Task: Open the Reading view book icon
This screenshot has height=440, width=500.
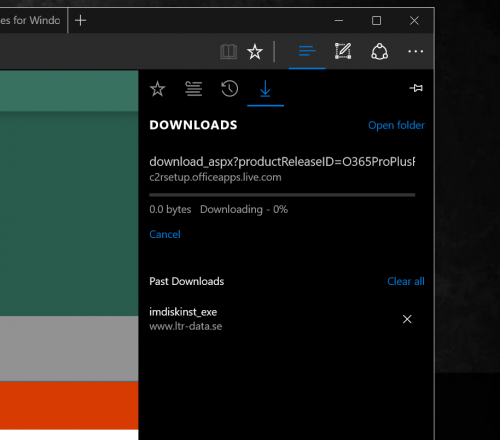Action: [229, 52]
